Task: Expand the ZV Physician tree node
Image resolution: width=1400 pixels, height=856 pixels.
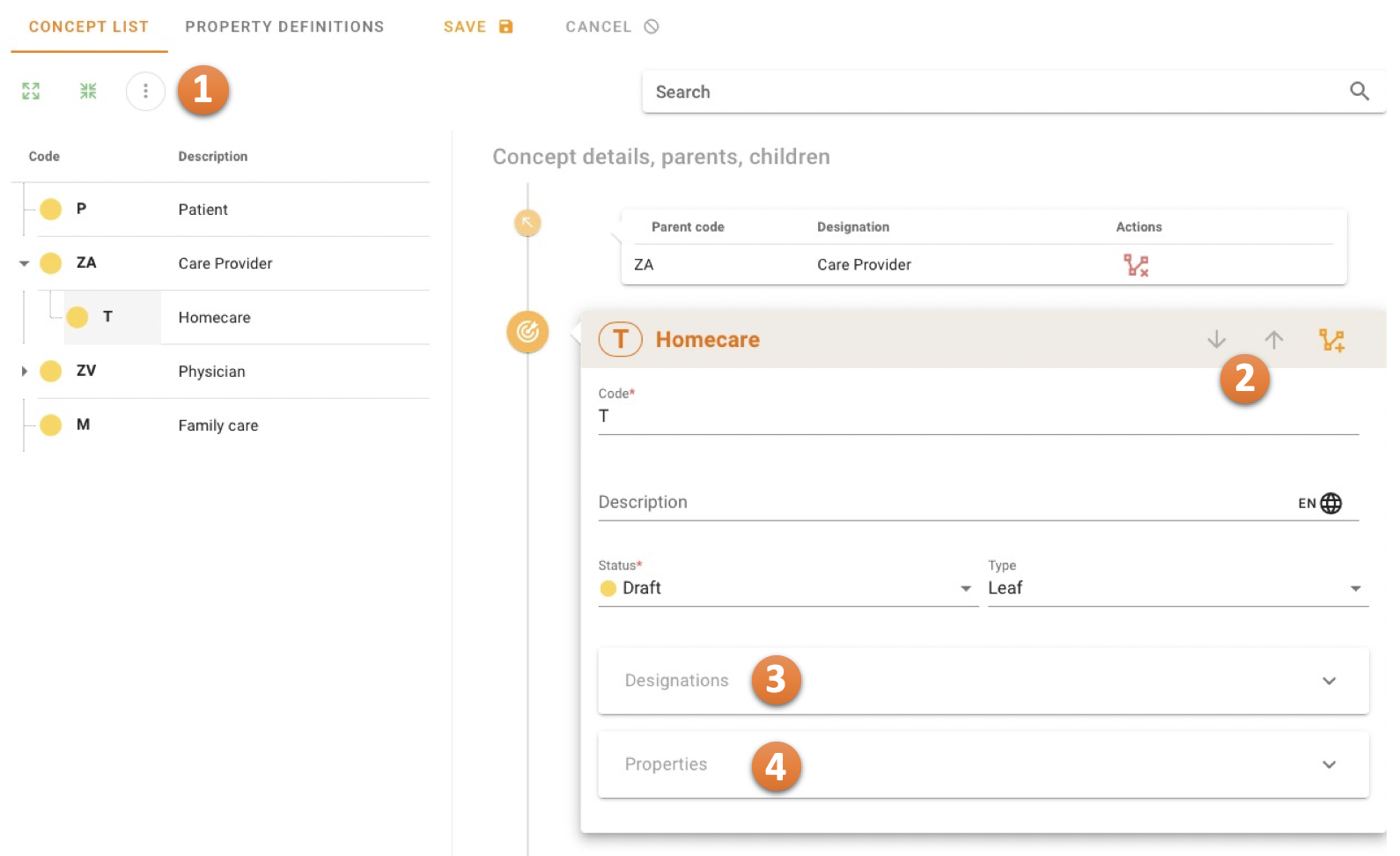Action: (25, 372)
